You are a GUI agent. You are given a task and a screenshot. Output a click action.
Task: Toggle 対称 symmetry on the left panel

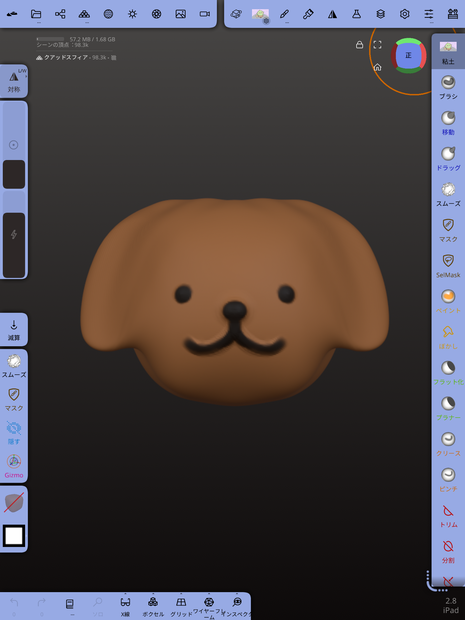click(14, 81)
